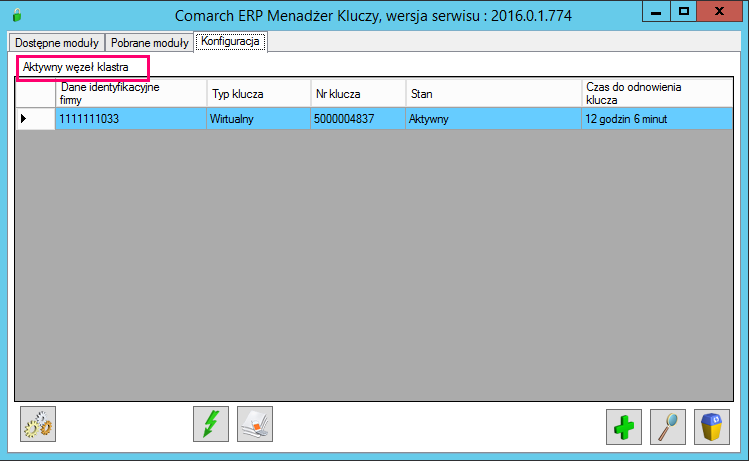Viewport: 749px width, 461px height.
Task: Select cell with company ID 1111111033
Action: [x=131, y=118]
